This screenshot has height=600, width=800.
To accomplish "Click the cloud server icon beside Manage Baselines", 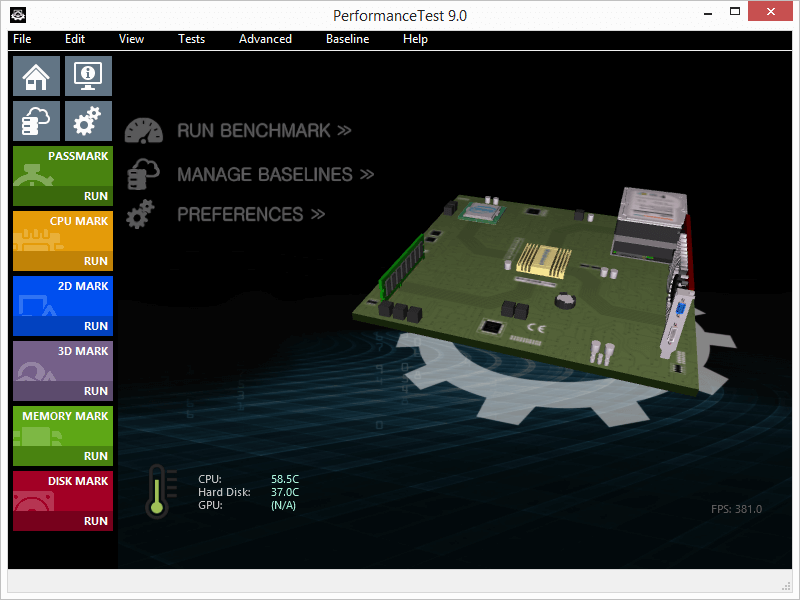I will [143, 174].
